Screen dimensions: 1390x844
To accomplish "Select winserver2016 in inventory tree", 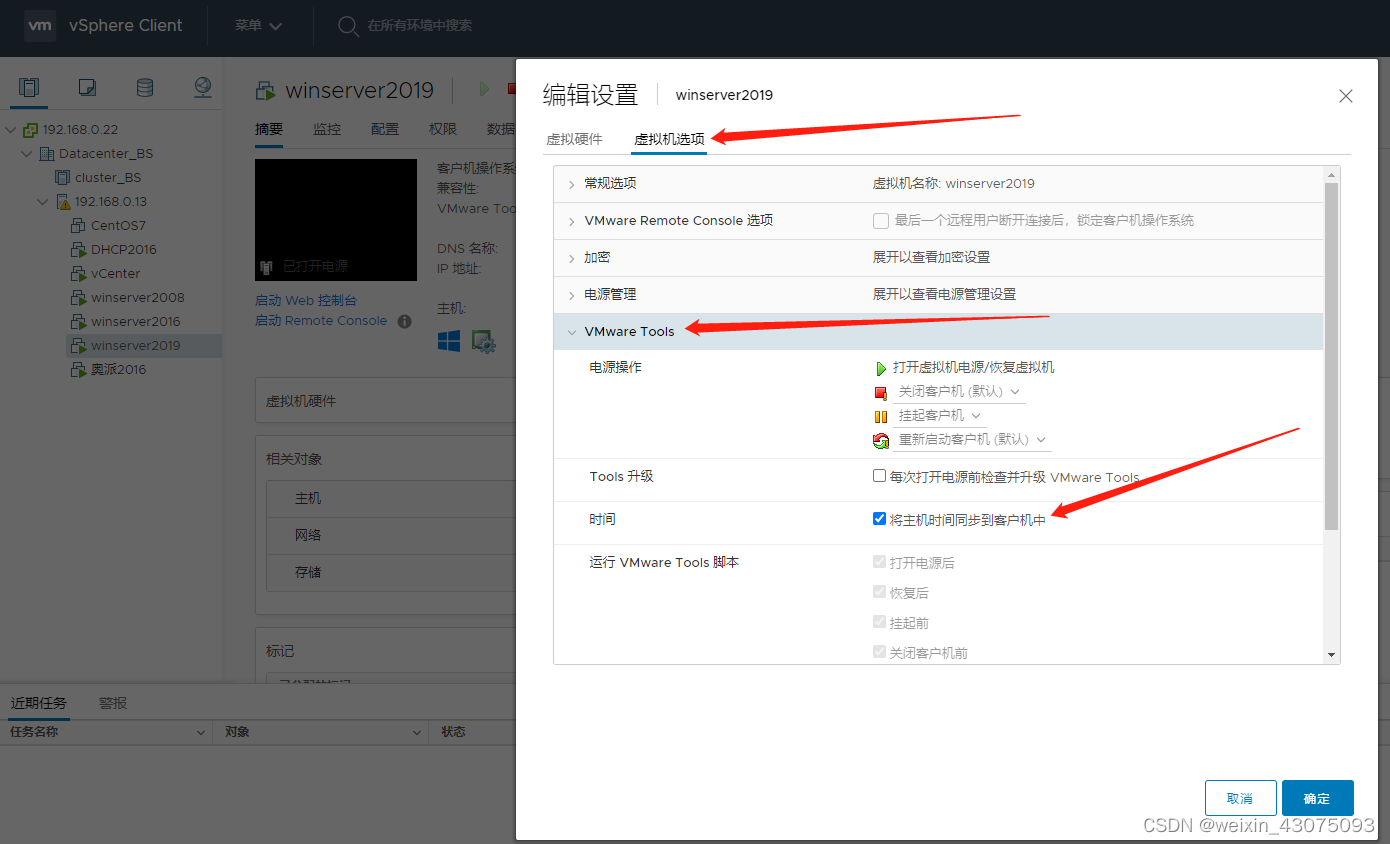I will 135,322.
